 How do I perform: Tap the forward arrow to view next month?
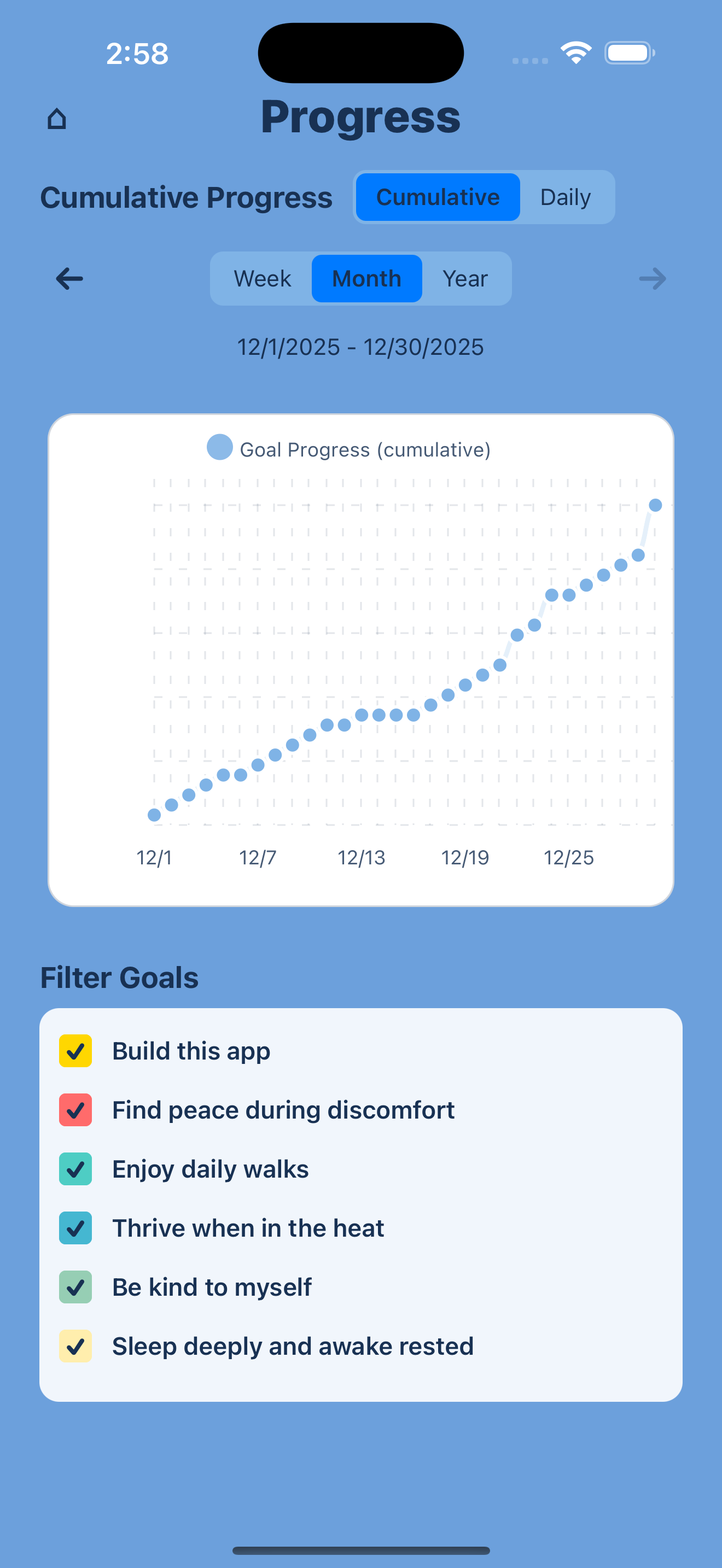pyautogui.click(x=651, y=279)
